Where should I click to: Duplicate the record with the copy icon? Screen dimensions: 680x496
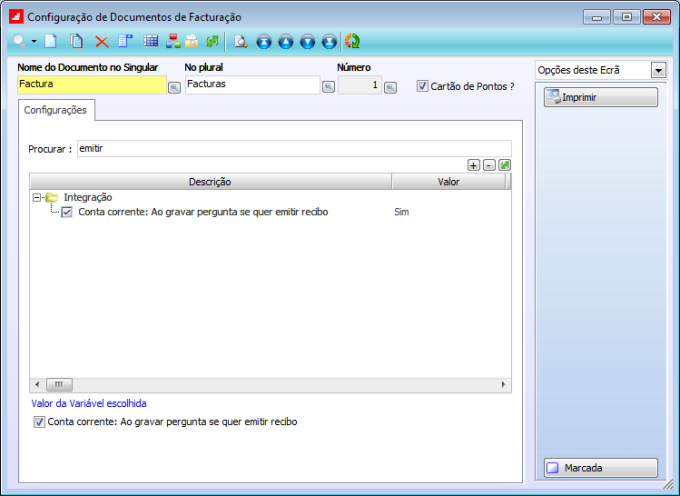coord(77,42)
